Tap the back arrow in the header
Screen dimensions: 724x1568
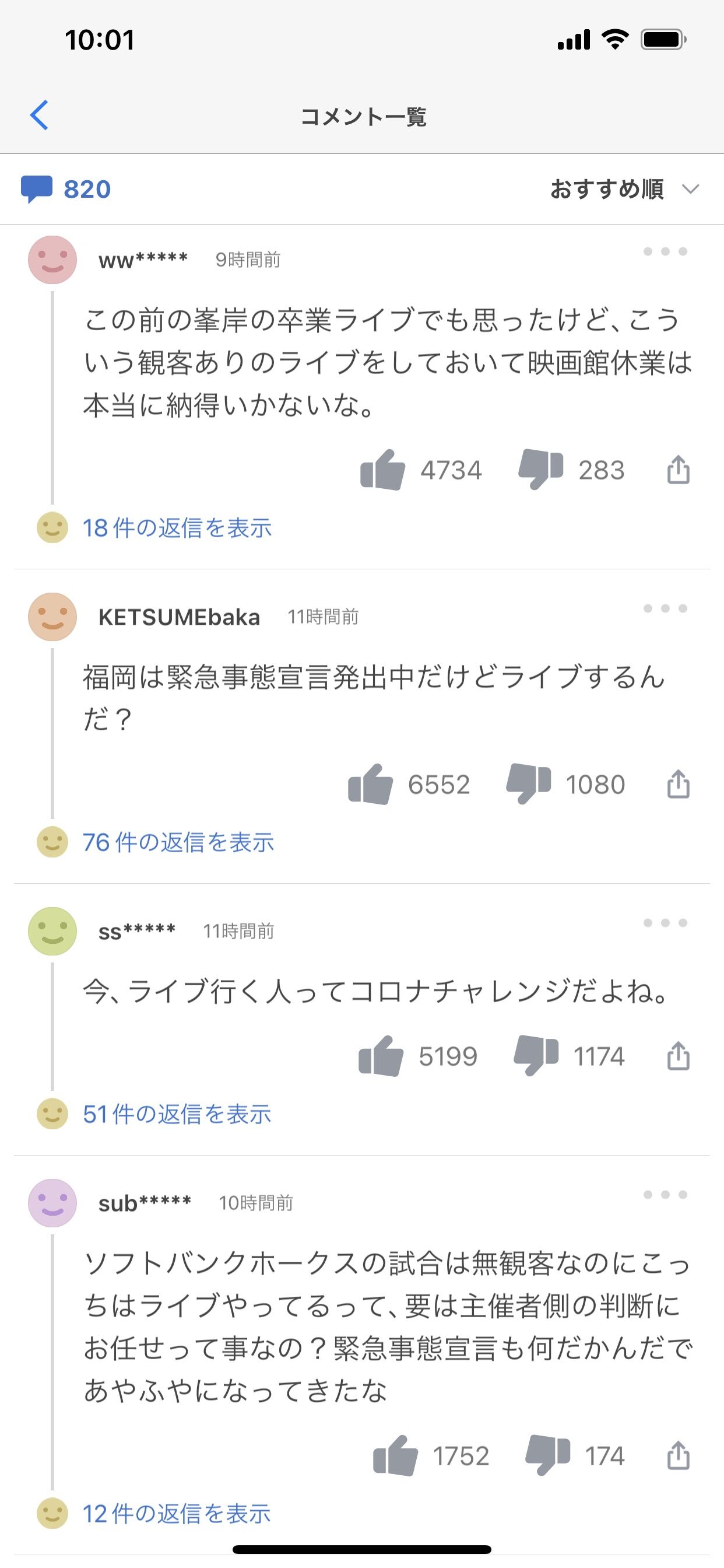point(39,115)
